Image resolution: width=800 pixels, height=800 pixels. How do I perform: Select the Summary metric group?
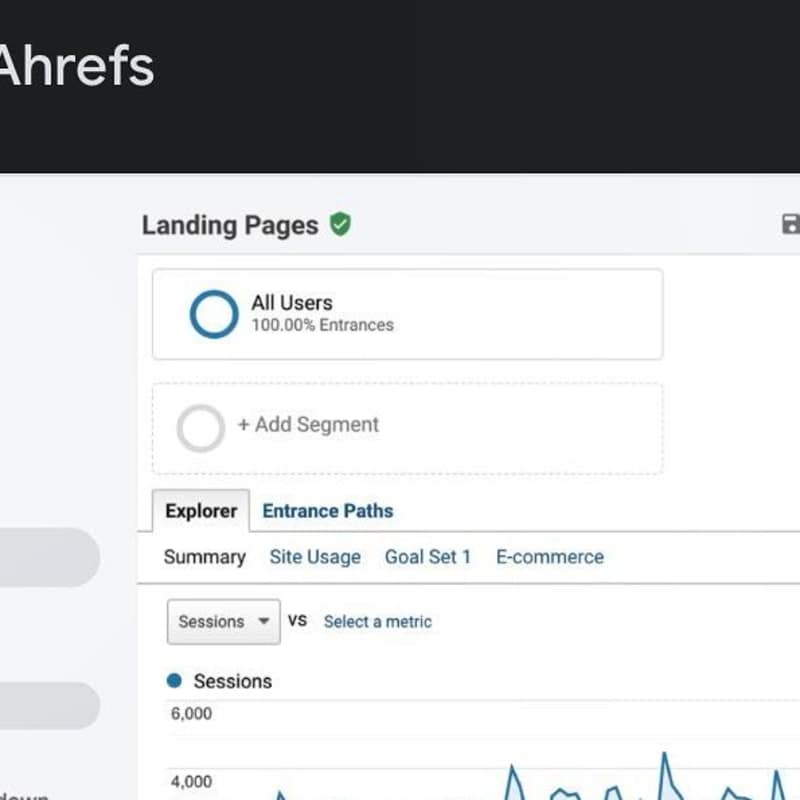(205, 557)
